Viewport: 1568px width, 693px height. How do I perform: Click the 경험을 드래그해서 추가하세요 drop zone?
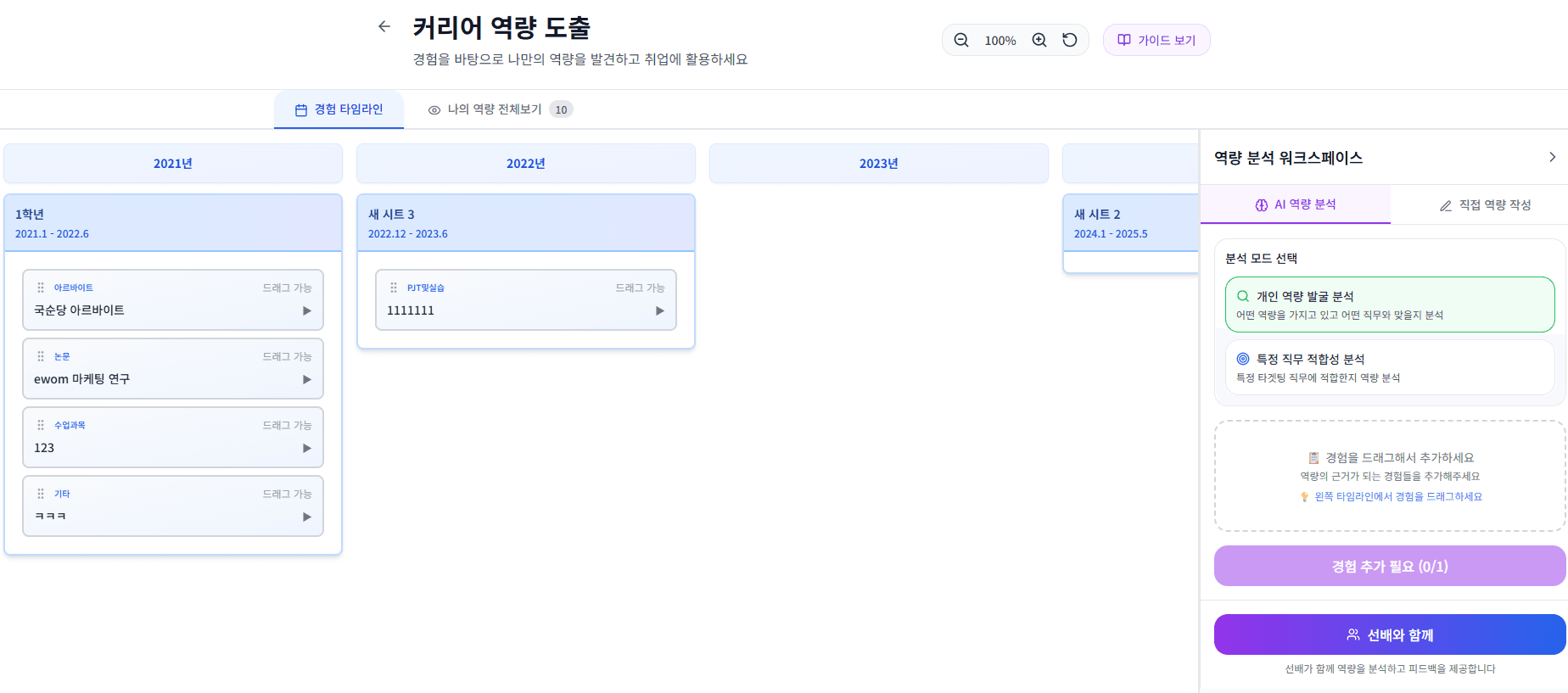(x=1390, y=476)
